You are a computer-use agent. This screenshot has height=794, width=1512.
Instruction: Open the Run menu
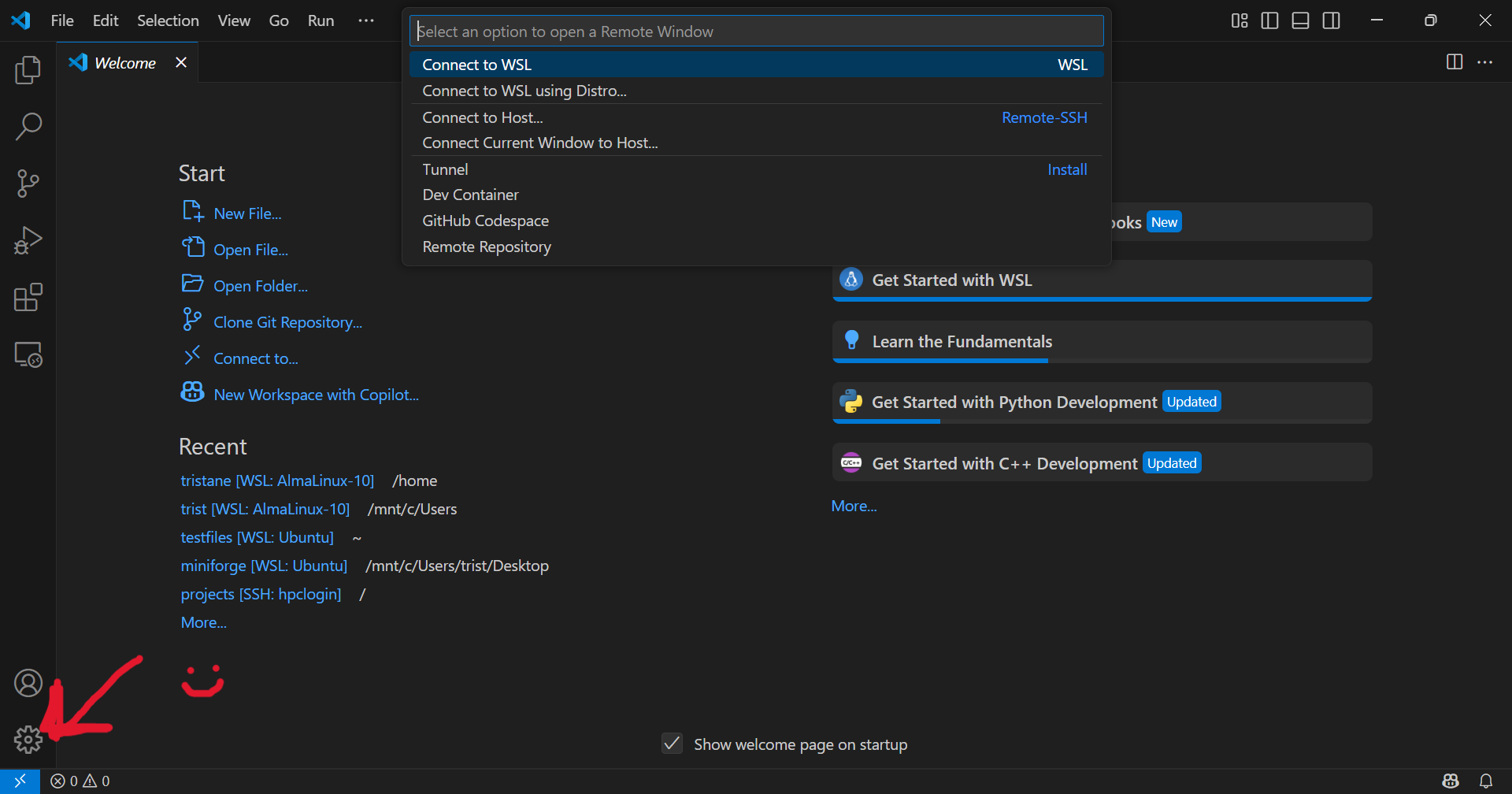tap(321, 20)
